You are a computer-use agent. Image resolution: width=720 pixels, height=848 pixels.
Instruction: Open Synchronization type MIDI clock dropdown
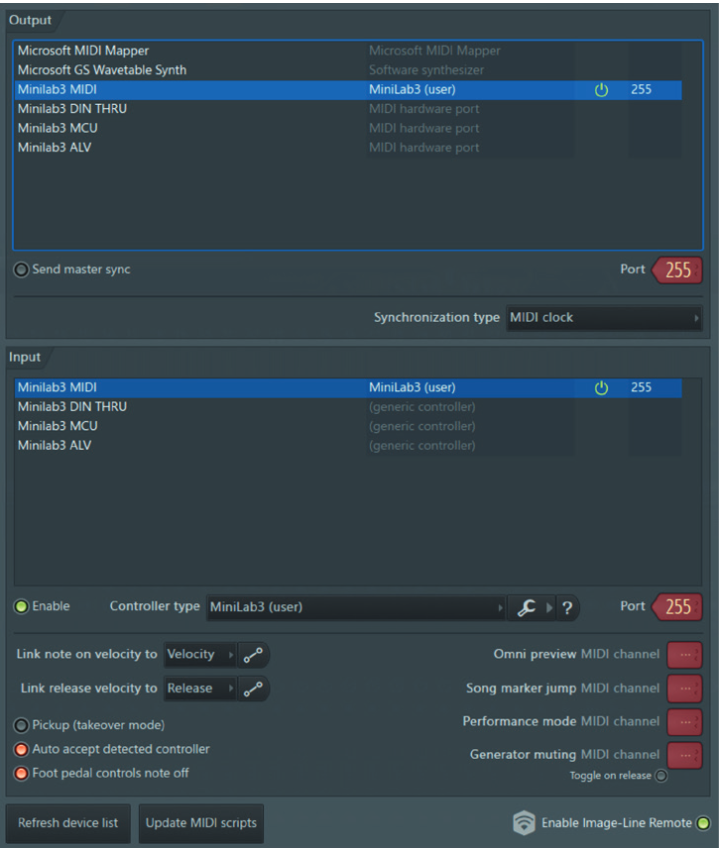pos(604,317)
